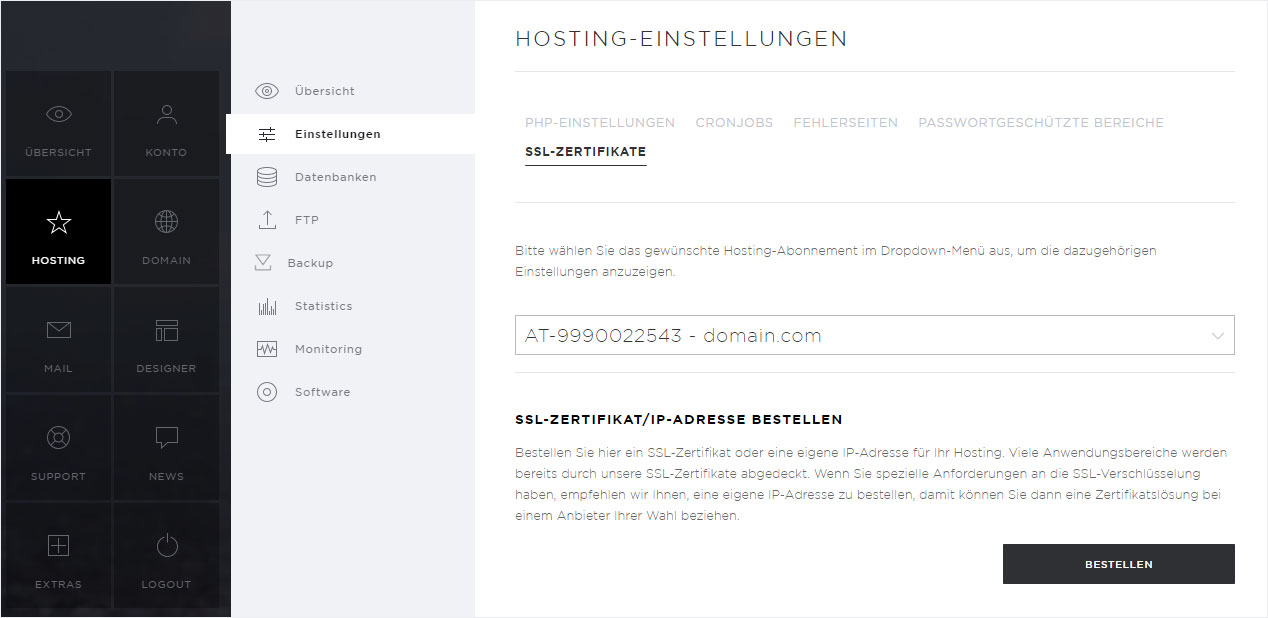Switch to the Cronjobs tab

coord(734,123)
